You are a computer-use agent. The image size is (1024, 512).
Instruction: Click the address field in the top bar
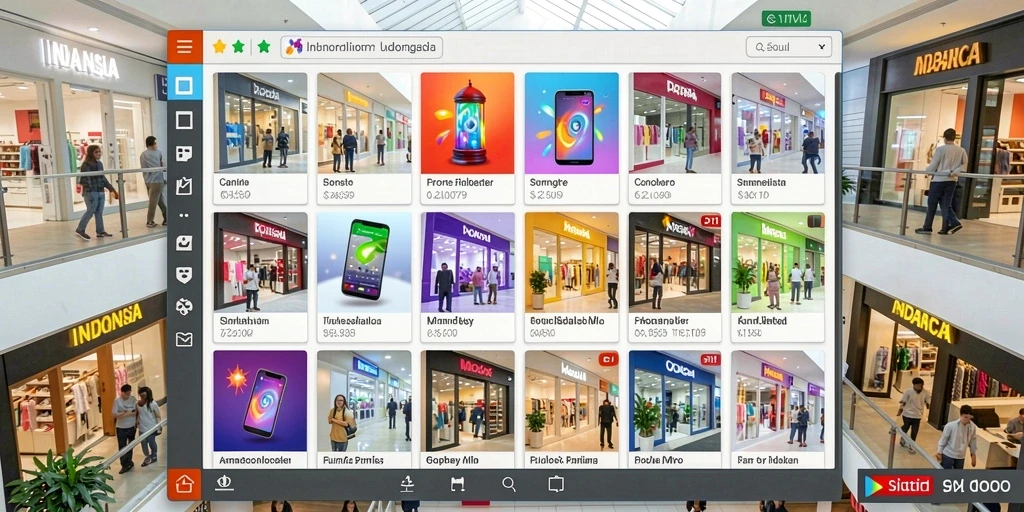pos(362,47)
